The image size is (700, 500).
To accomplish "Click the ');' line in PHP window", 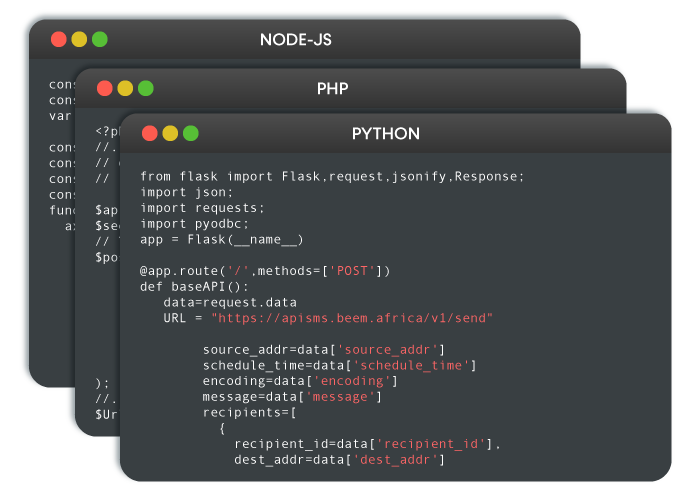I will [x=102, y=383].
